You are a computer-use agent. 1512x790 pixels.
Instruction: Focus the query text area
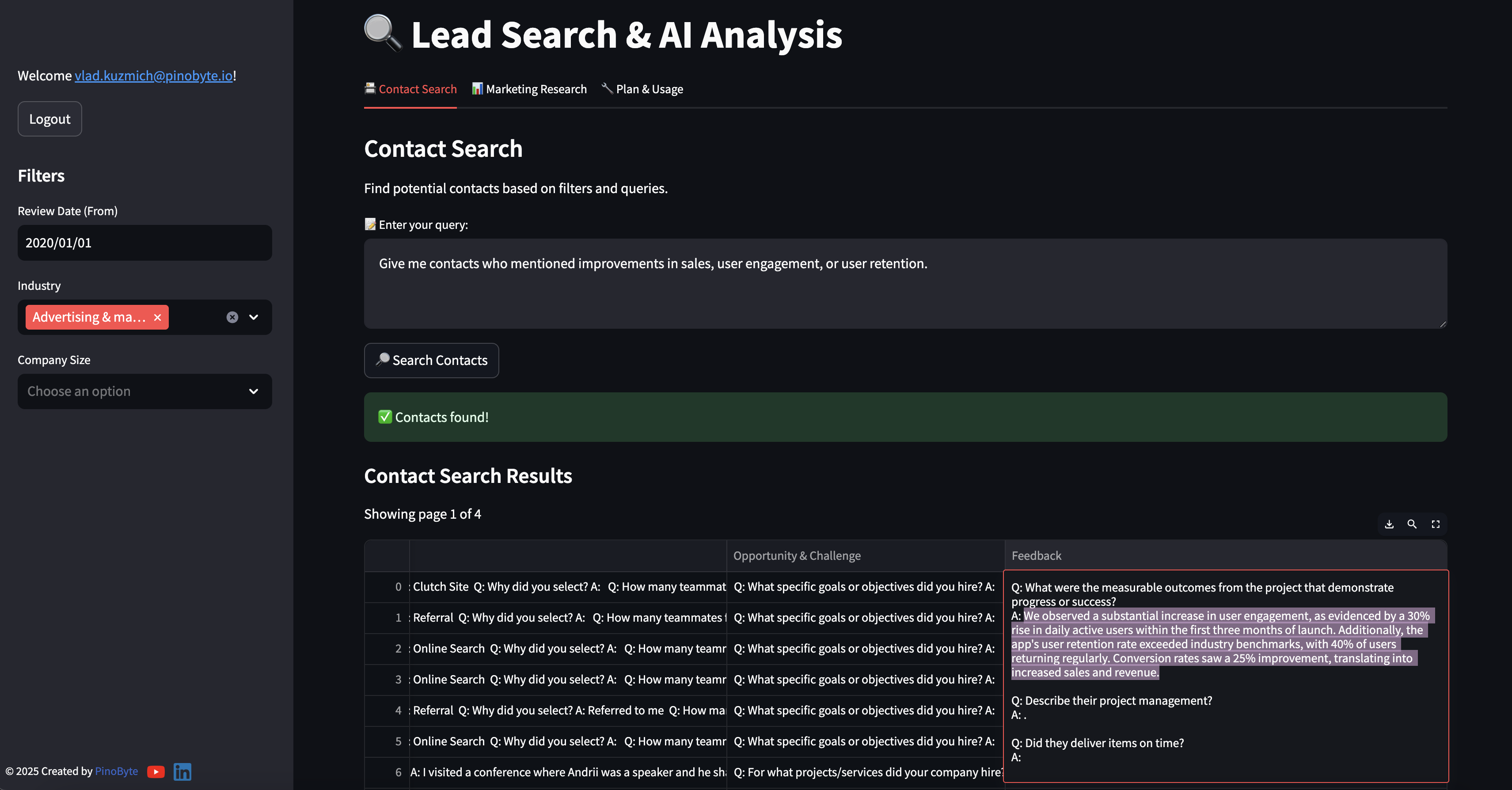pos(904,284)
